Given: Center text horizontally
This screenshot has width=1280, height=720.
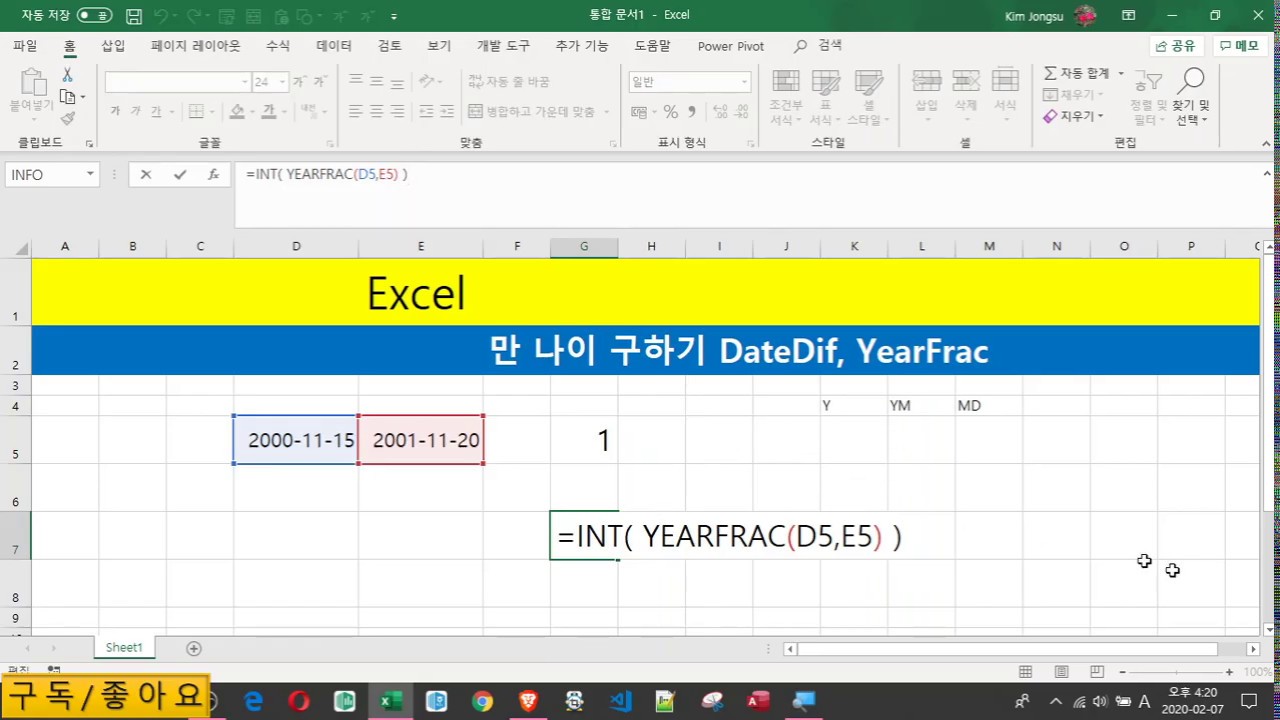Looking at the screenshot, I should tap(377, 112).
